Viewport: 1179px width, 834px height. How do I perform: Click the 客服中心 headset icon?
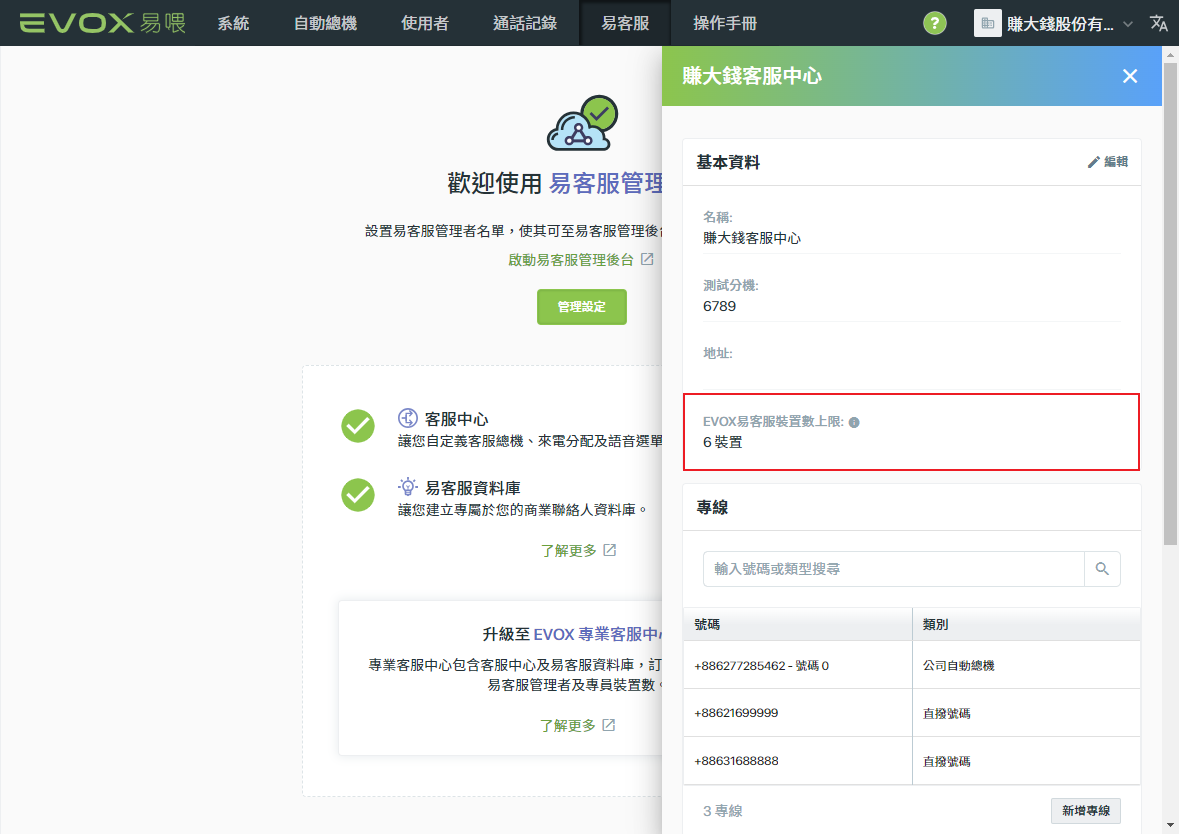(408, 418)
